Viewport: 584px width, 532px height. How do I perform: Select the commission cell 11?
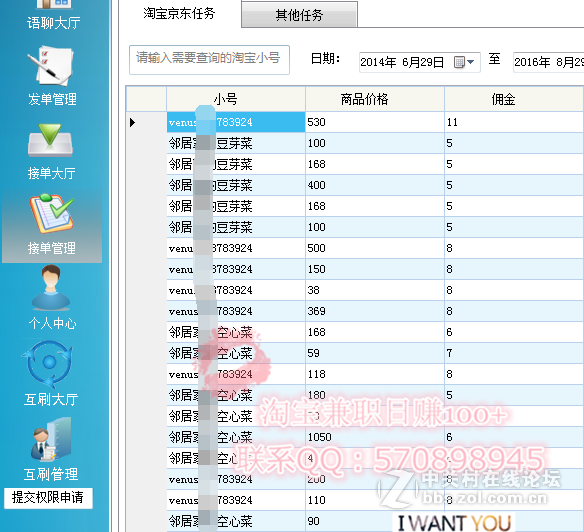(514, 122)
